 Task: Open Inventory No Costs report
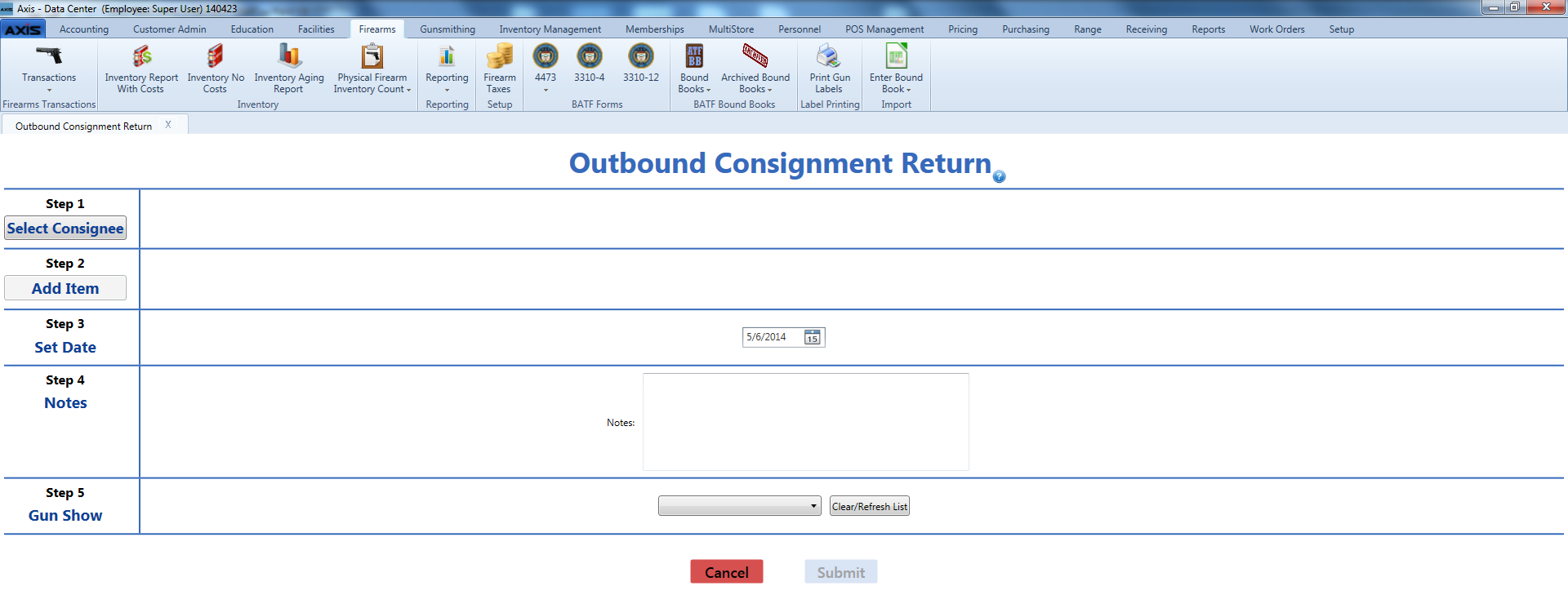216,69
